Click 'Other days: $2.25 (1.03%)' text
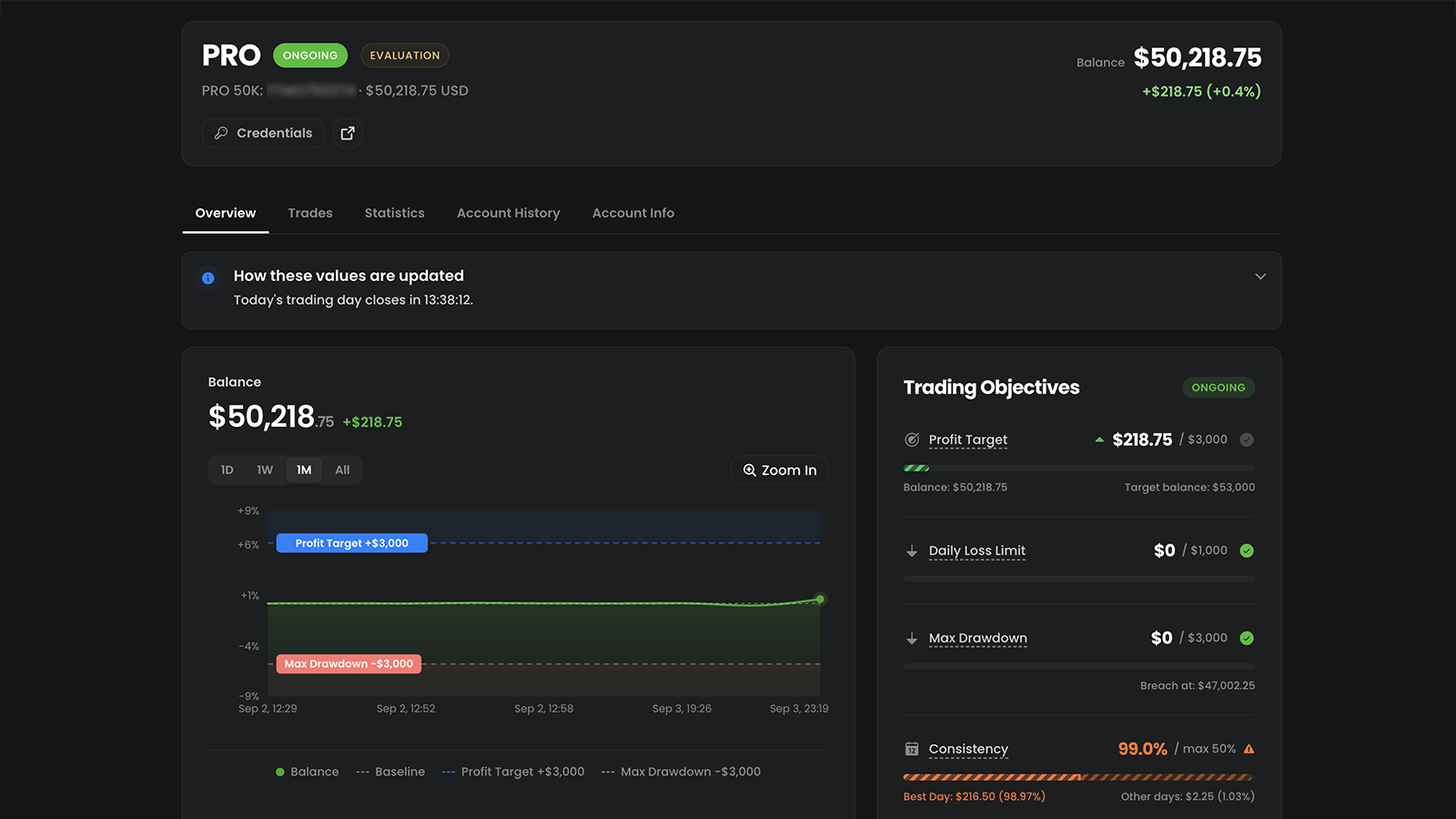The image size is (1456, 819). 1188,797
